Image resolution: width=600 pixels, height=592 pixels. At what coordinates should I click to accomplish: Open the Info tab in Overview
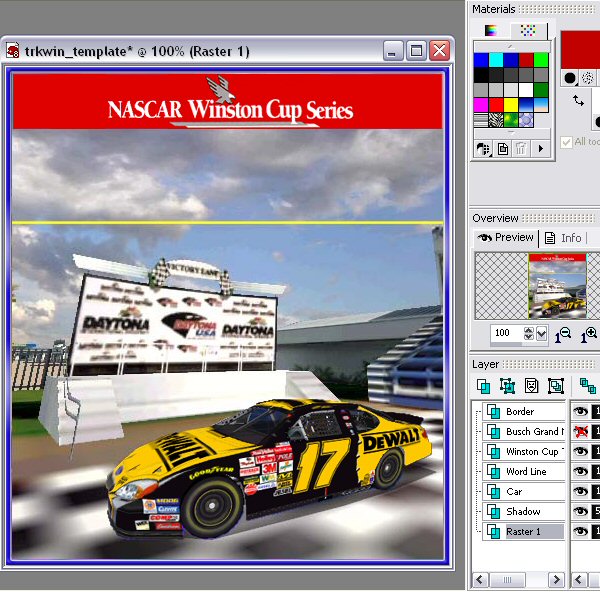[x=563, y=238]
